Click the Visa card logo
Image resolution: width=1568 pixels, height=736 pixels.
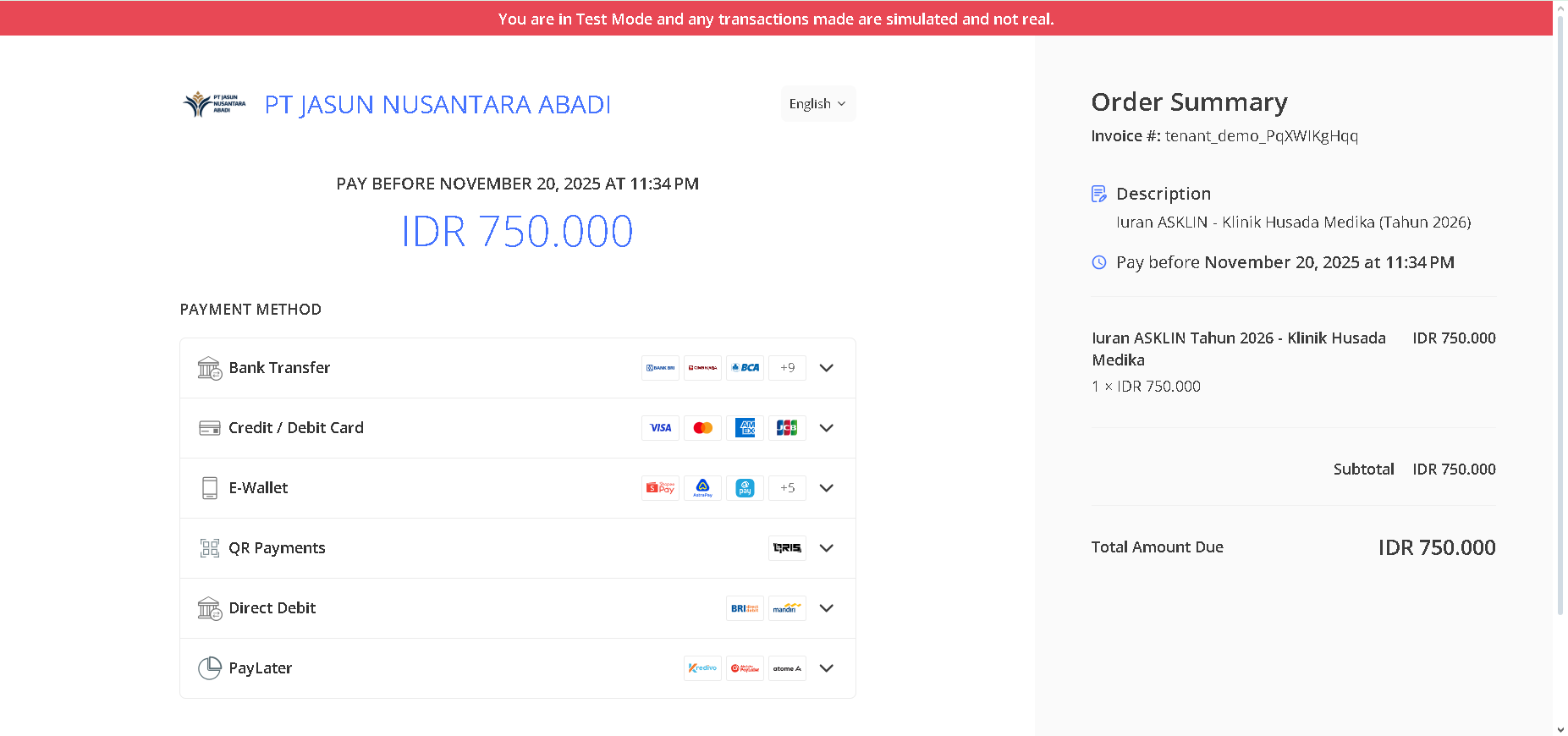(x=660, y=428)
